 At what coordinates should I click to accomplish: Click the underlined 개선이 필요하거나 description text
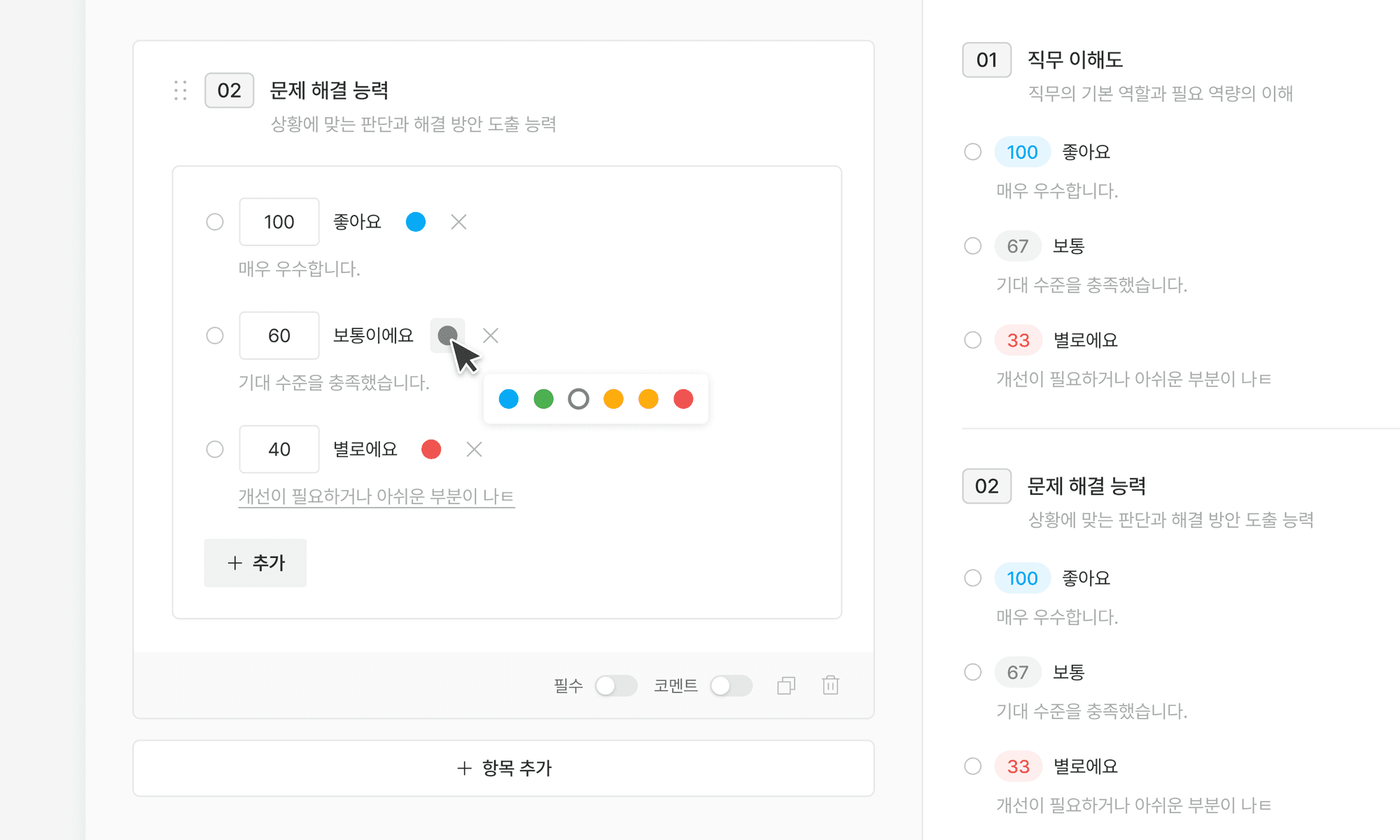pos(376,496)
